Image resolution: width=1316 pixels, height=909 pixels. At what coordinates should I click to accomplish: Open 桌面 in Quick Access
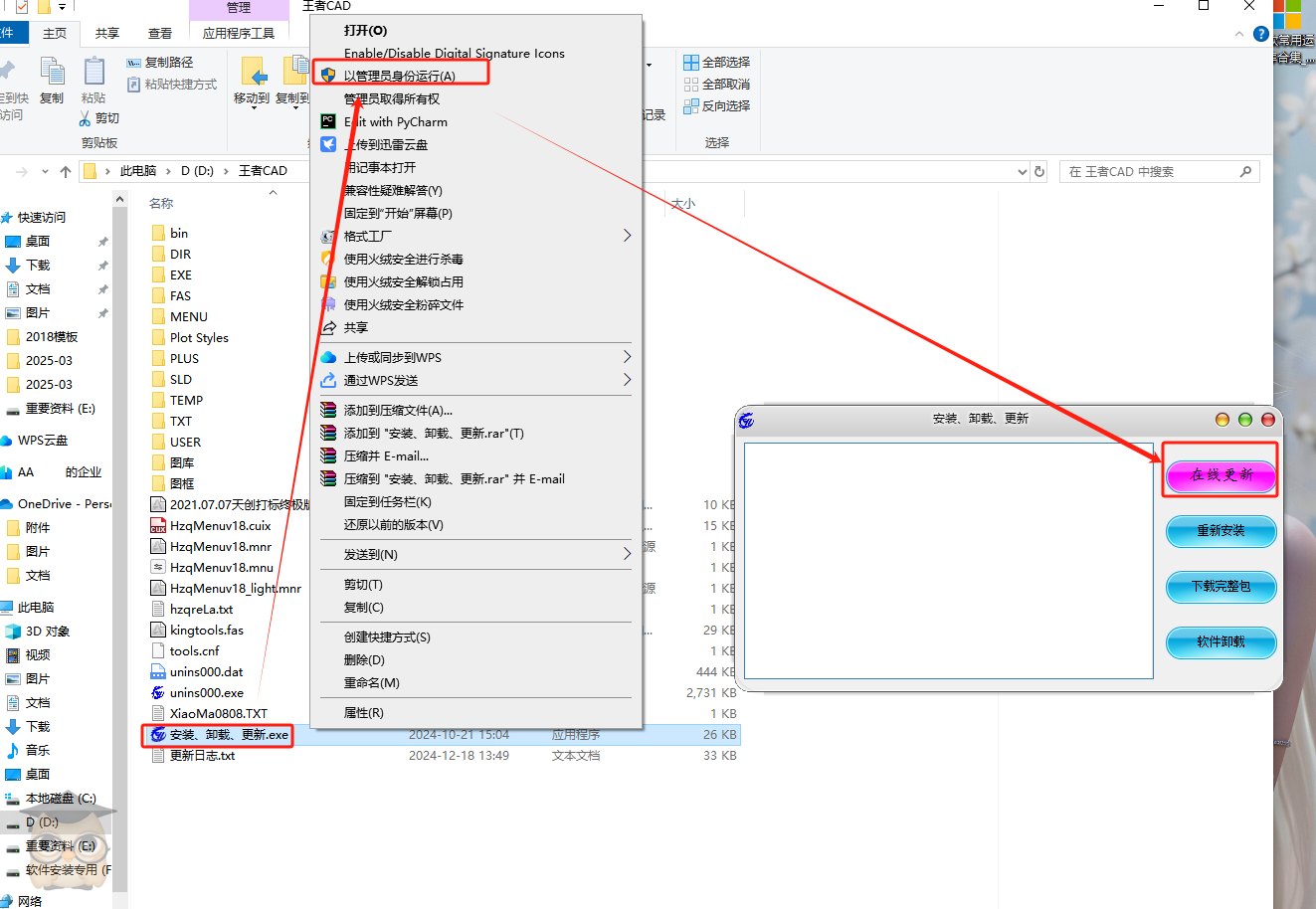point(38,241)
